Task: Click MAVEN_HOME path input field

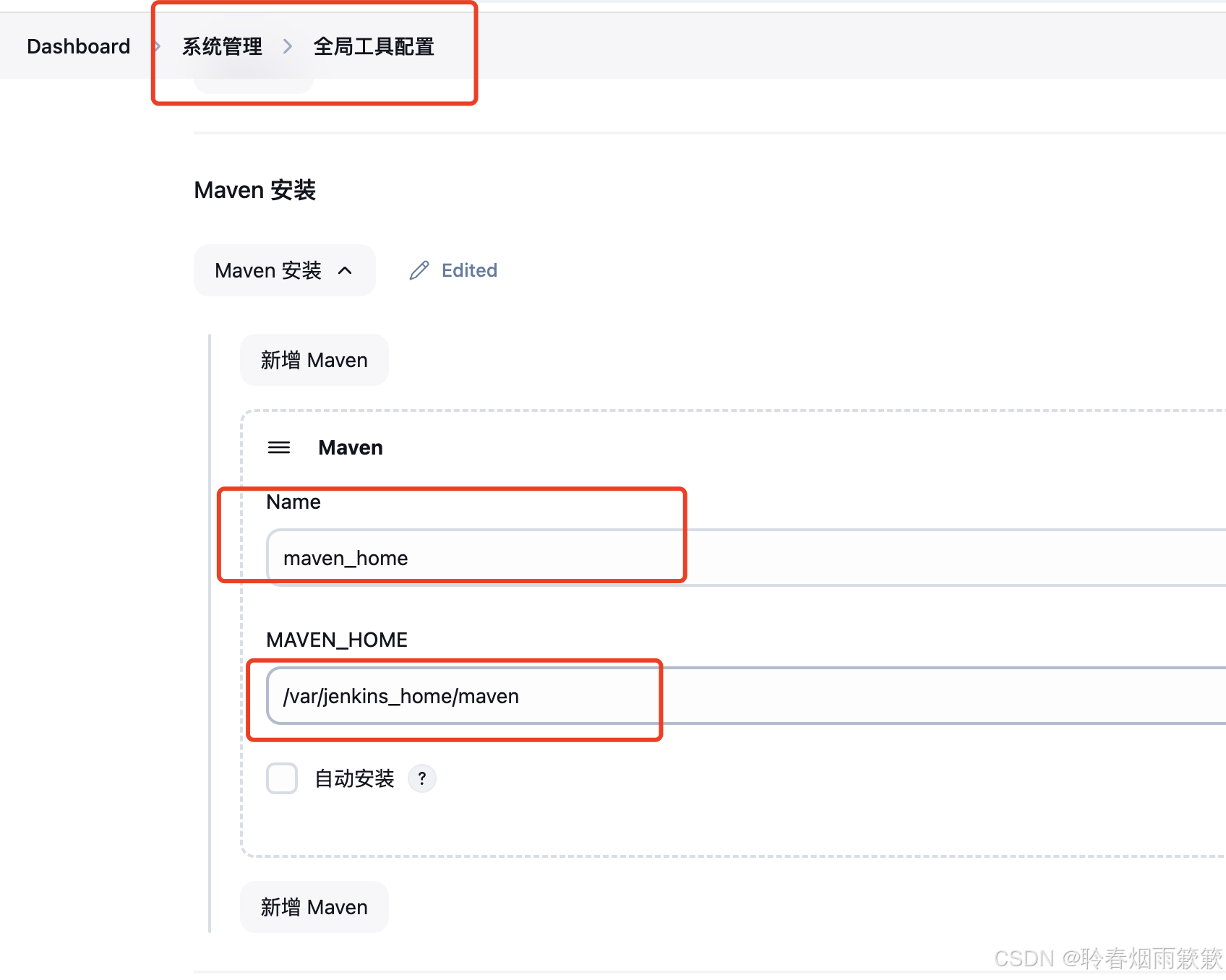Action: 746,695
